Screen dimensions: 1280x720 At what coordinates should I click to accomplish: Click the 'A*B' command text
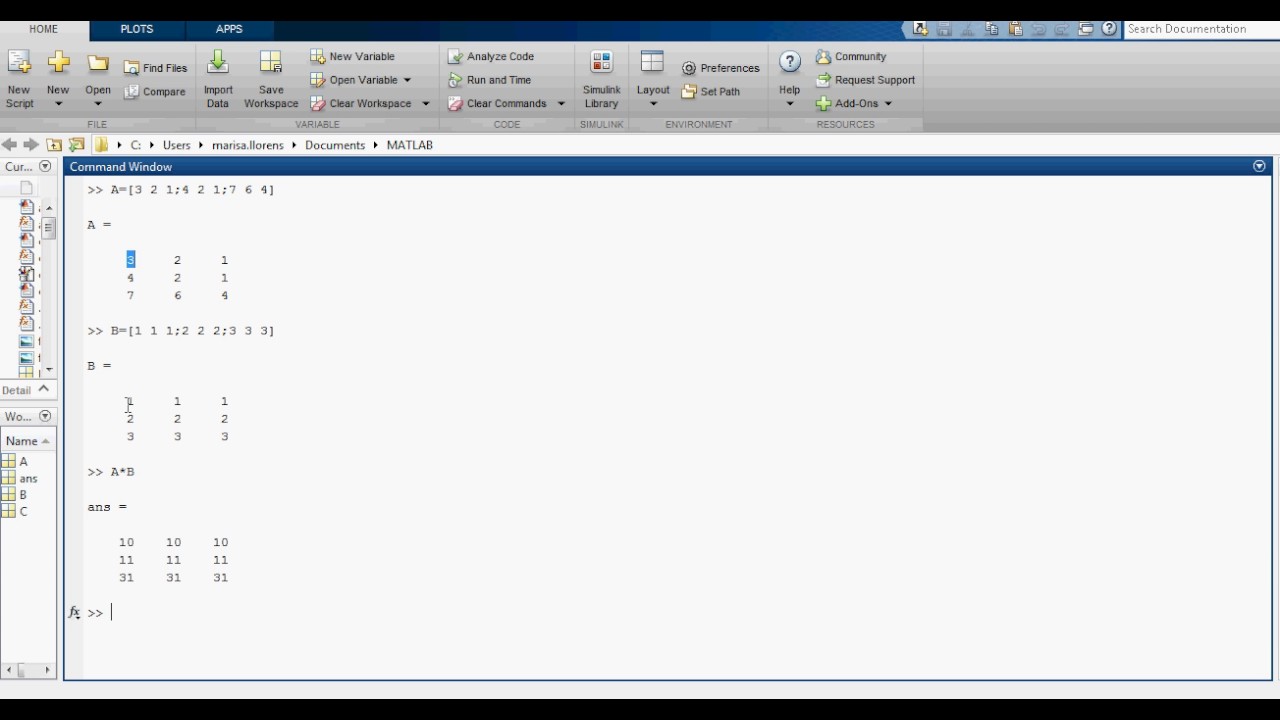(122, 472)
